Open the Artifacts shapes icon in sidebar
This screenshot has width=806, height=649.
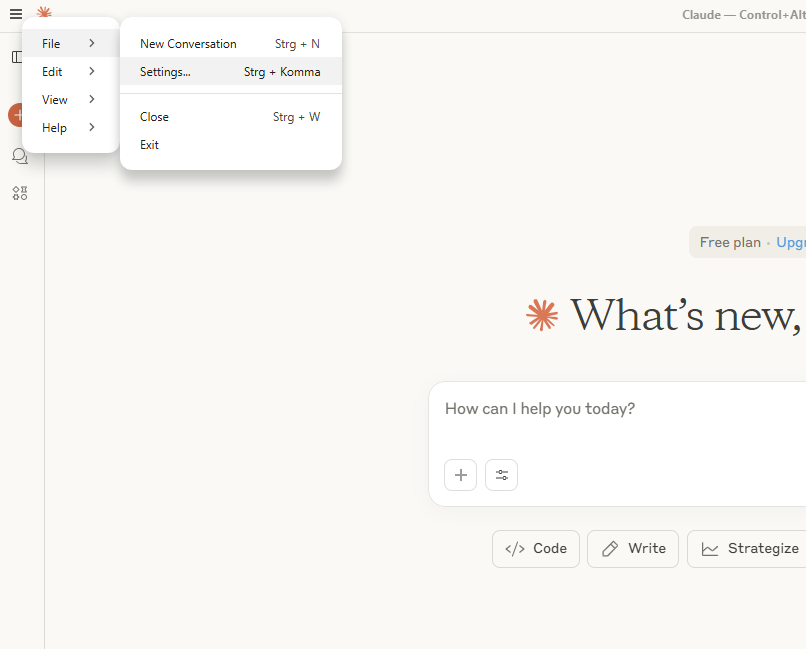(19, 193)
